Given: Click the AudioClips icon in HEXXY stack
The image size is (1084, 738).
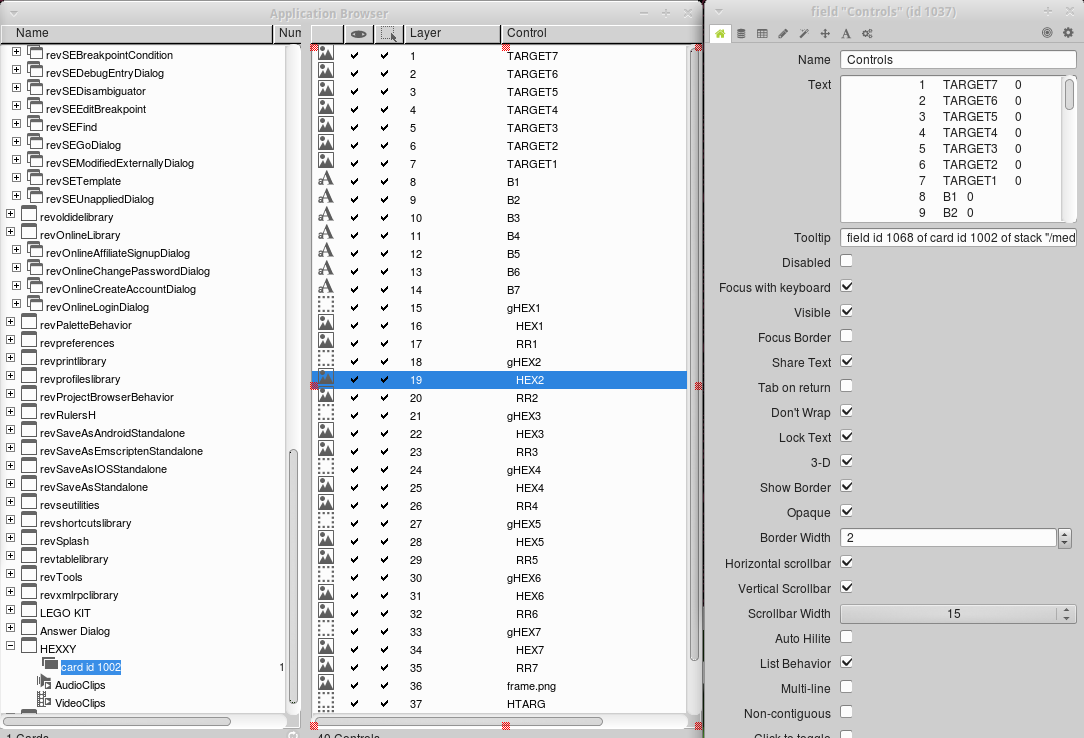Looking at the screenshot, I should click(x=44, y=684).
